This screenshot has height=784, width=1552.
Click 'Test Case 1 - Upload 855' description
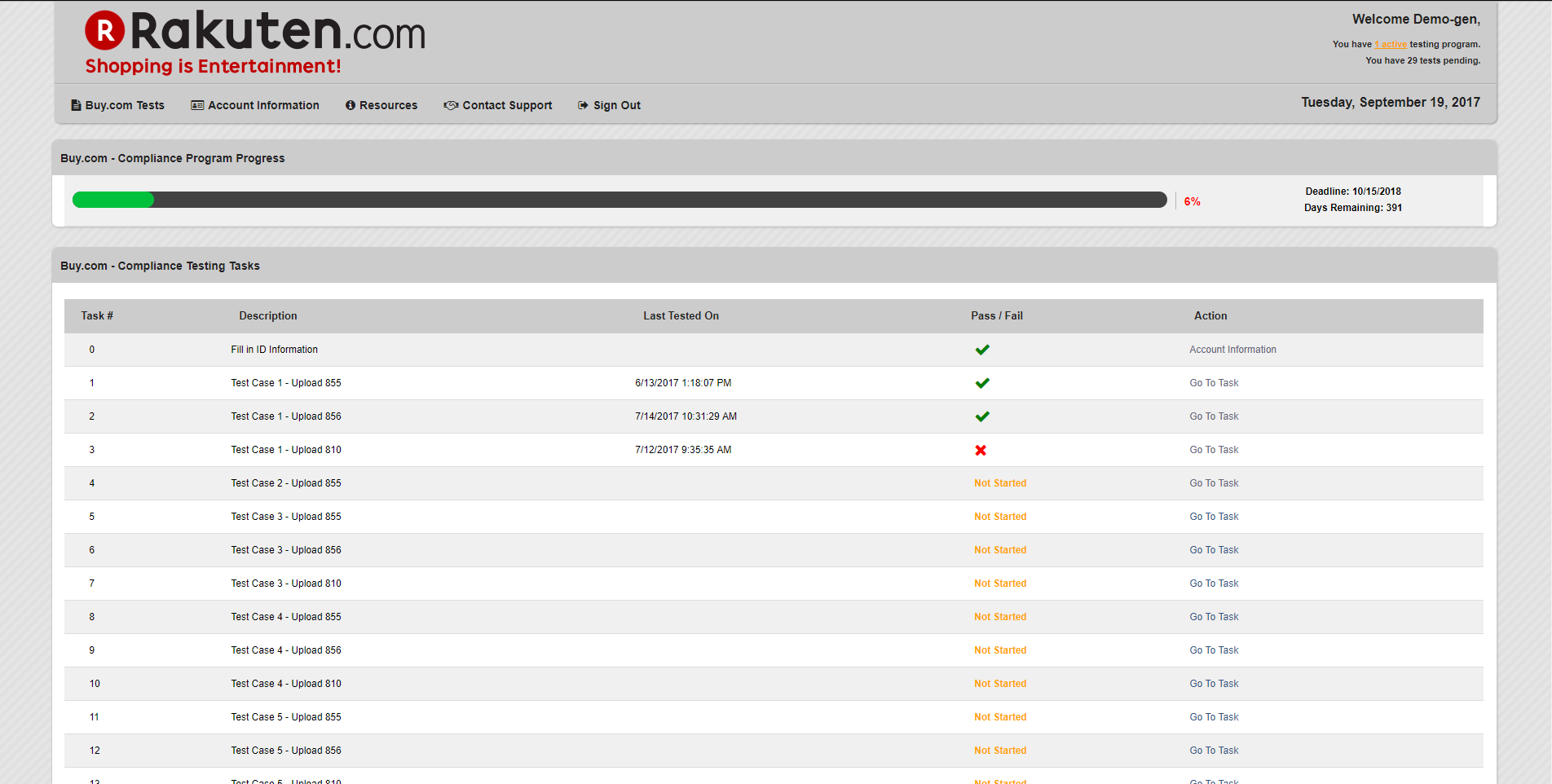pos(286,383)
